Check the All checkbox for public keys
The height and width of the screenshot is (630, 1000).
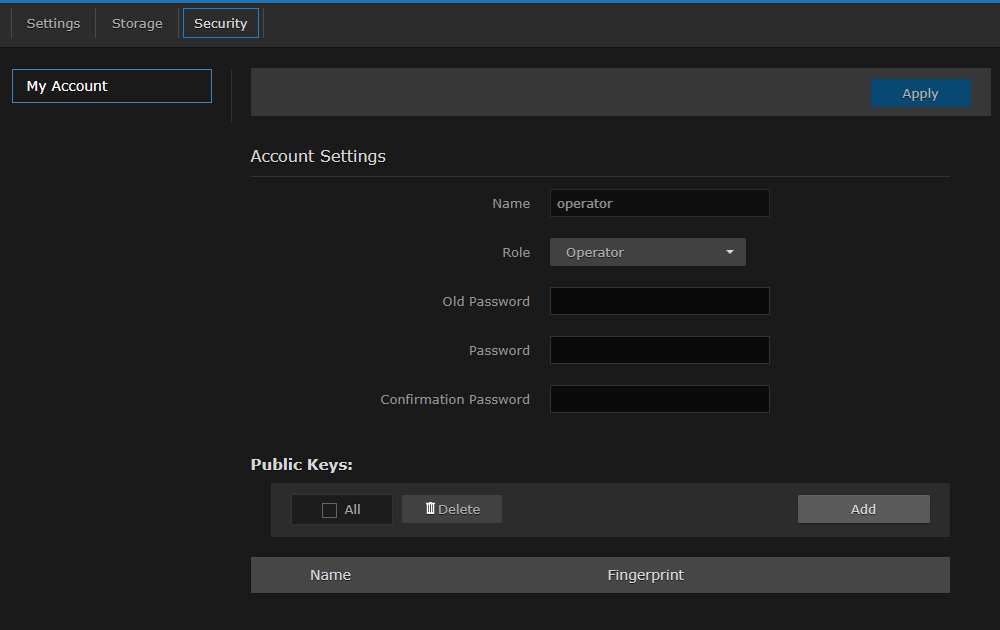330,510
